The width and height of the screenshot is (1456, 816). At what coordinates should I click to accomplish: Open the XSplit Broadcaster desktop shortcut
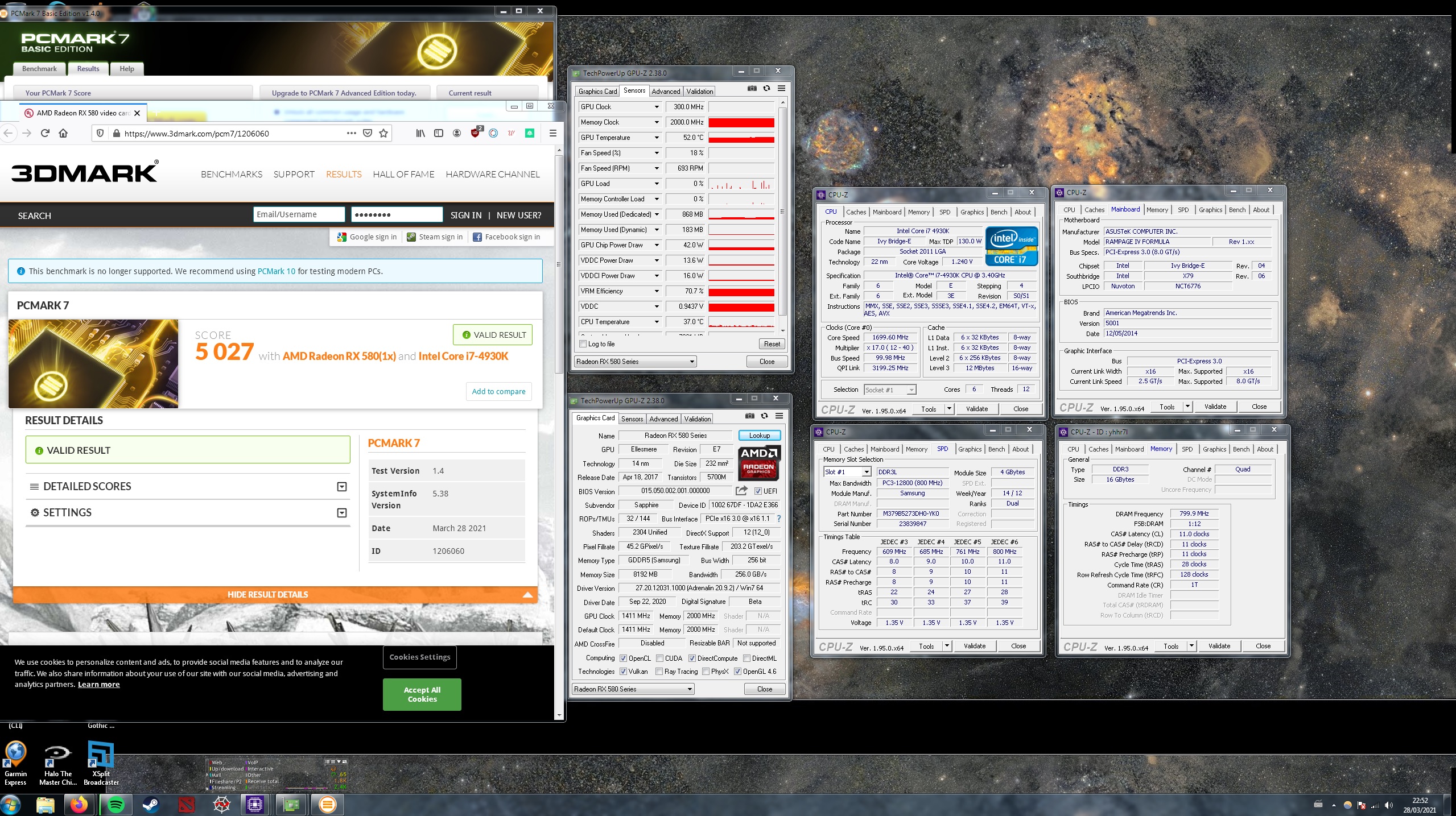coord(101,763)
